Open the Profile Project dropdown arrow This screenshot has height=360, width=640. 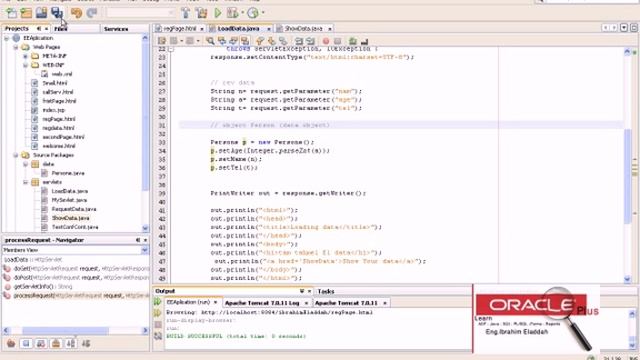point(262,13)
